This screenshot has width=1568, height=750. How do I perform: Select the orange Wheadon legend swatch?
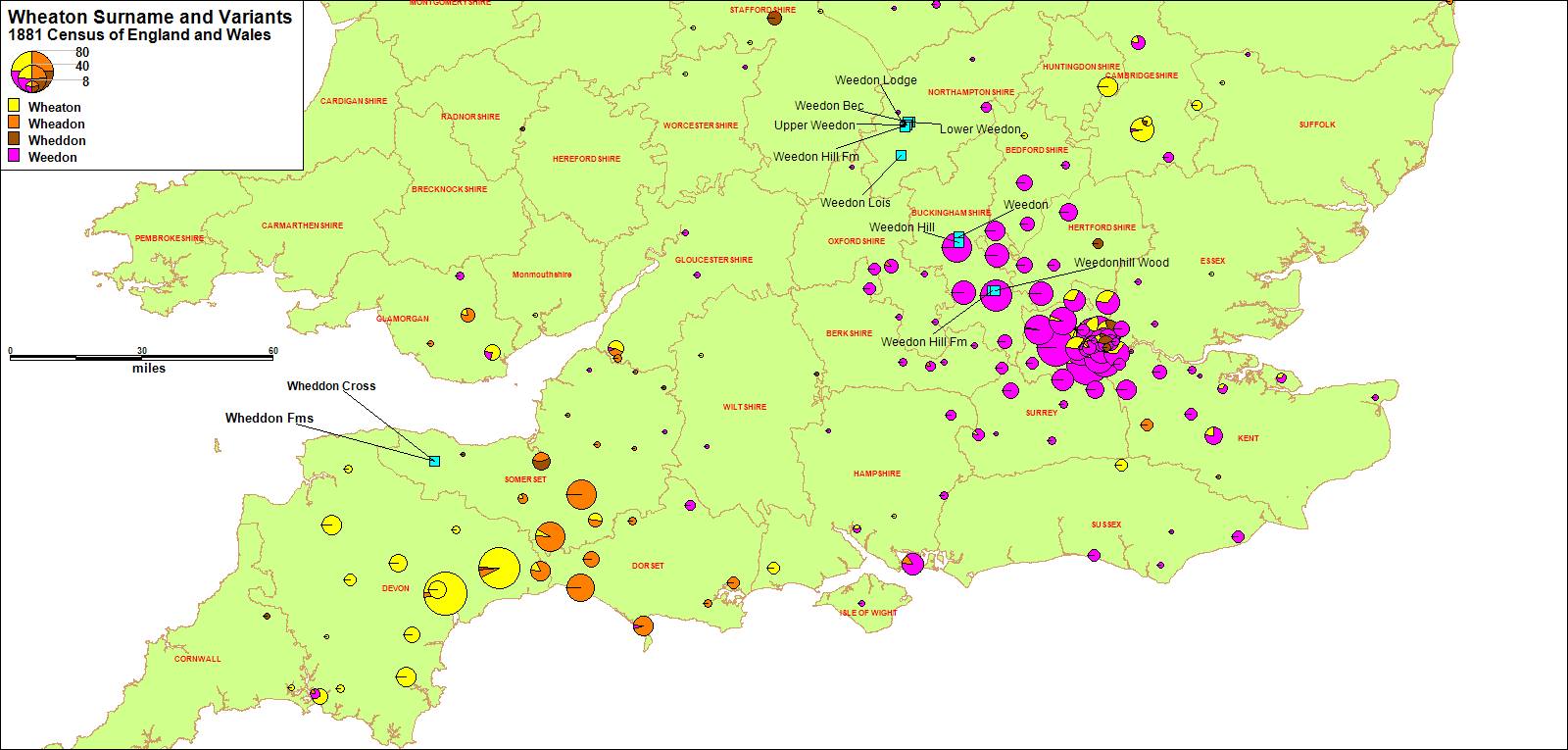point(15,123)
